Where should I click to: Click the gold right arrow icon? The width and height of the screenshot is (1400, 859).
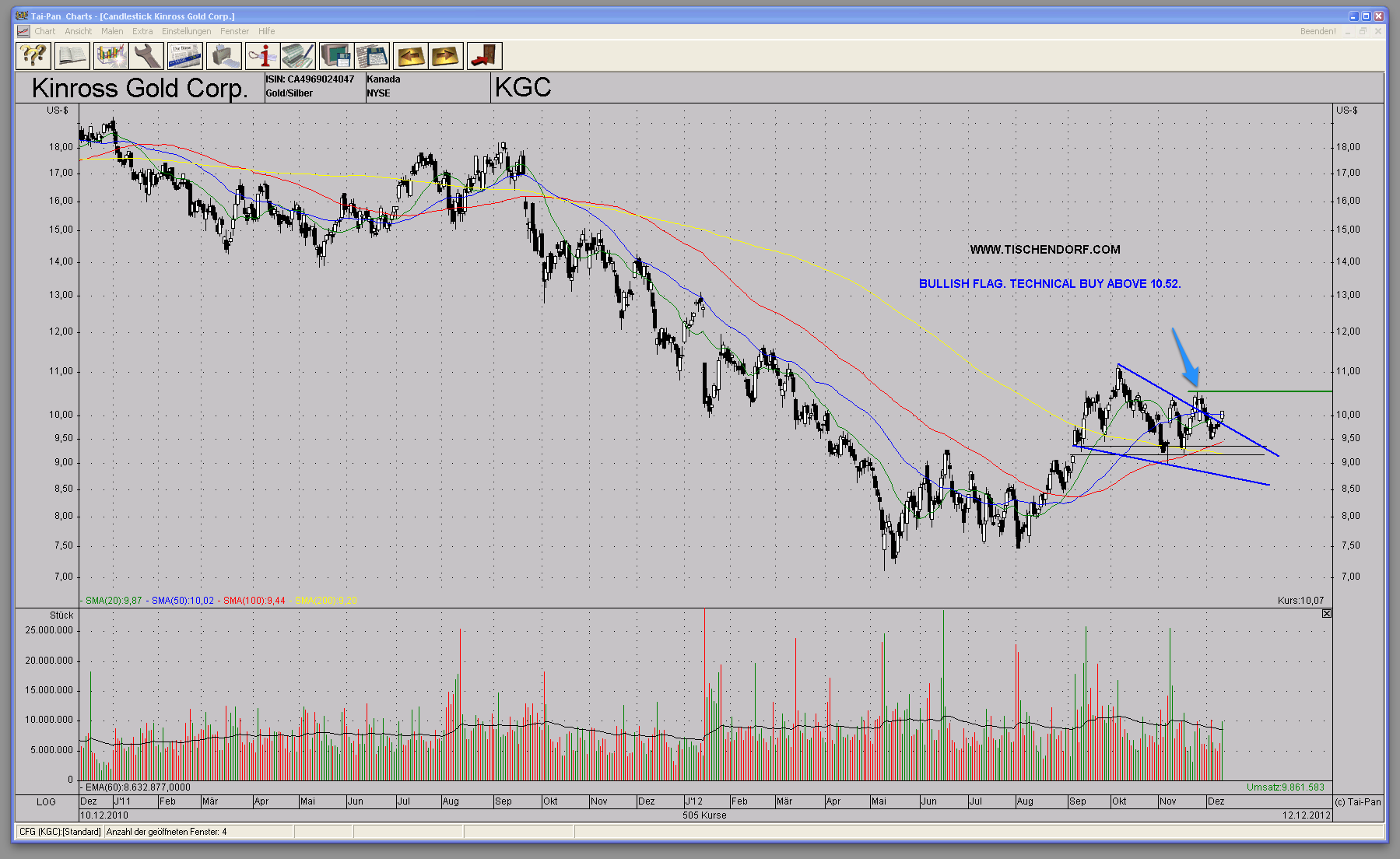446,56
